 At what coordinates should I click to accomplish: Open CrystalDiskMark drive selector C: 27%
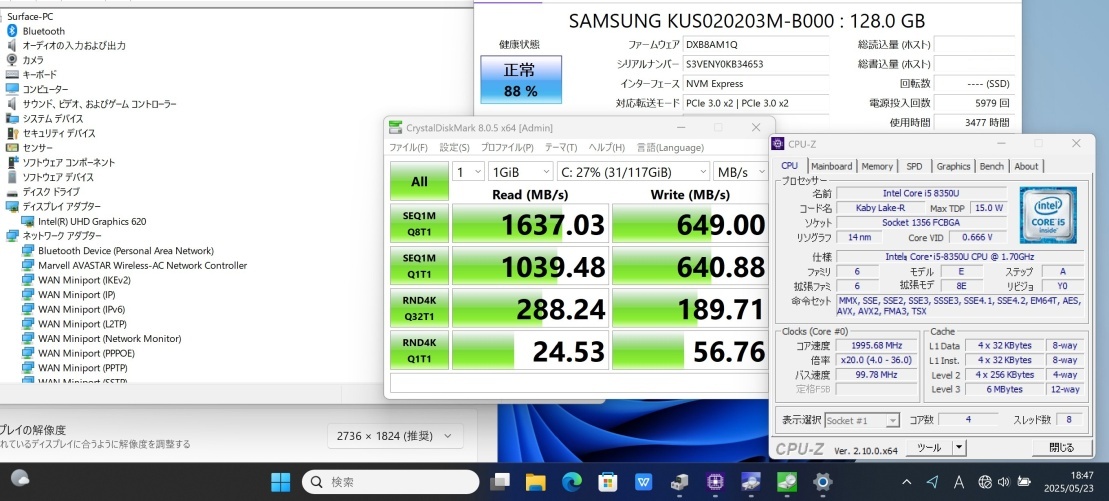tap(633, 171)
